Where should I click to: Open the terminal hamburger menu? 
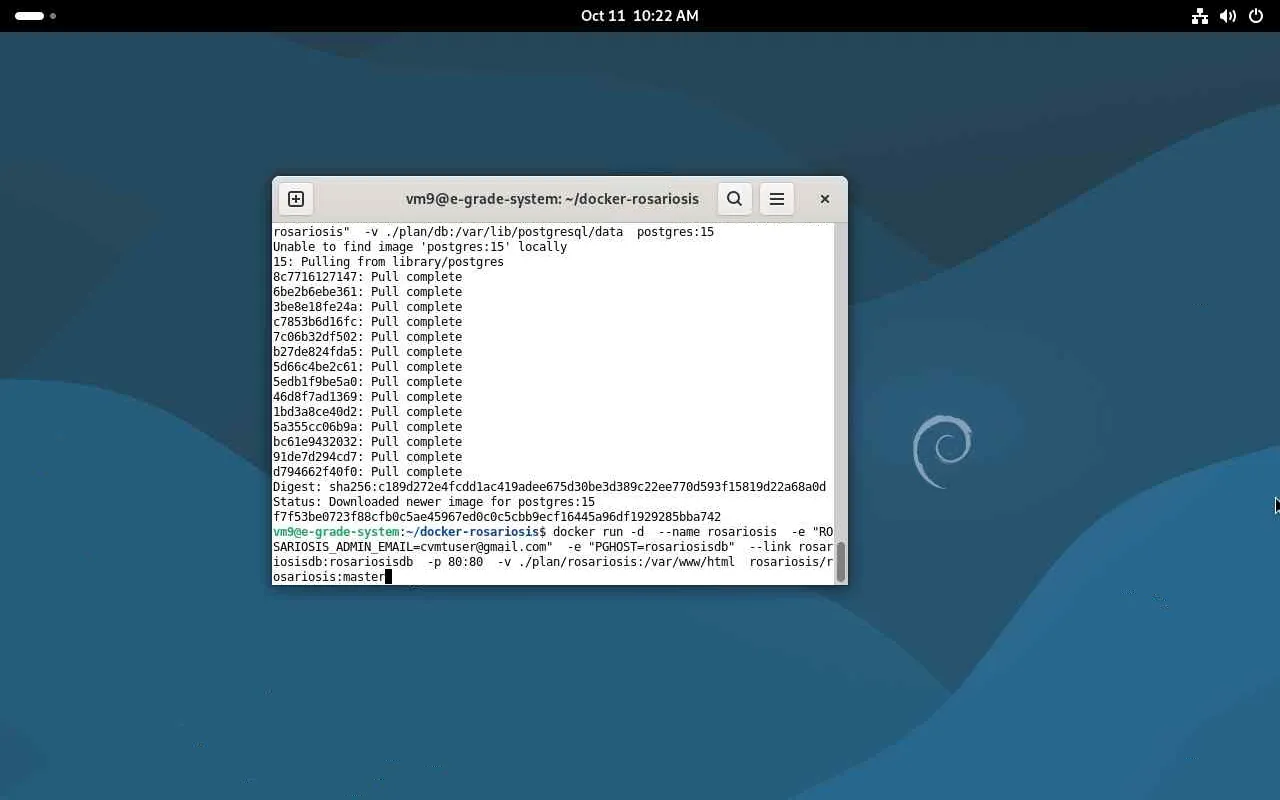click(777, 199)
